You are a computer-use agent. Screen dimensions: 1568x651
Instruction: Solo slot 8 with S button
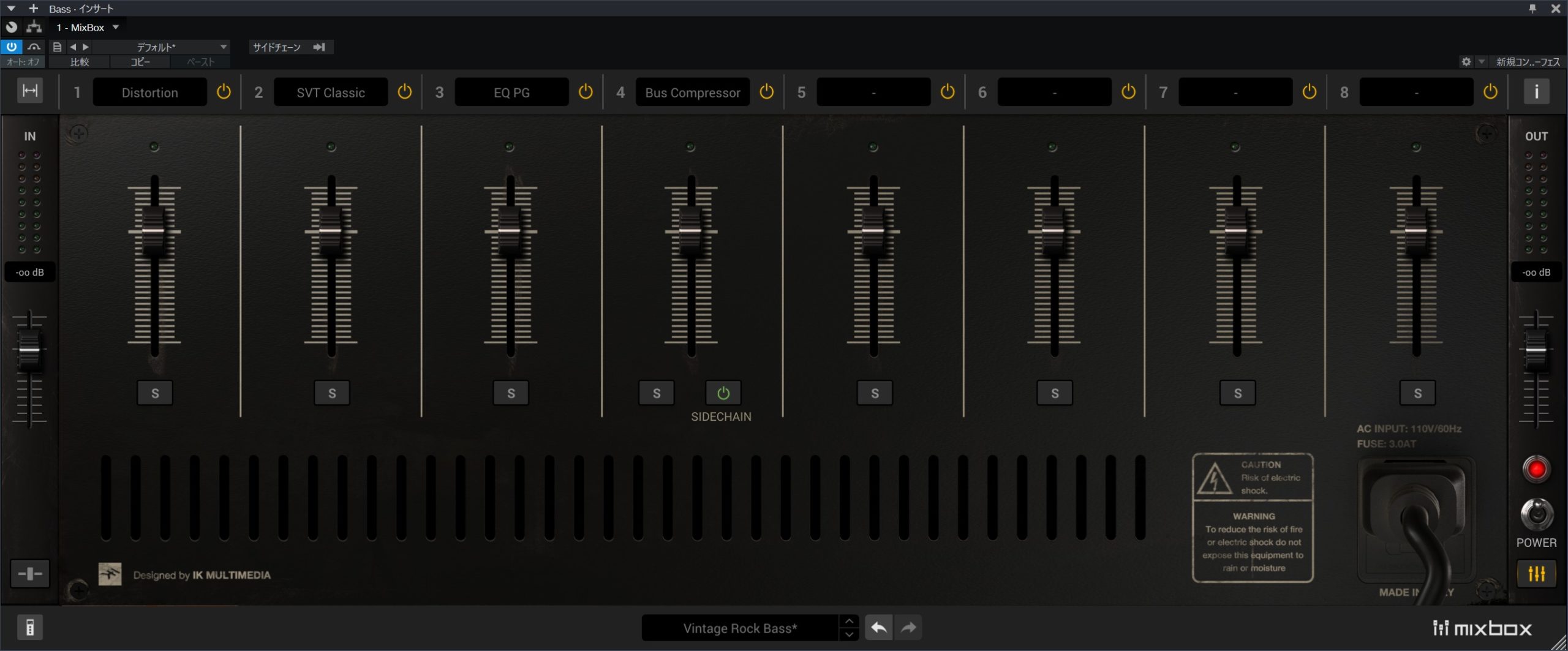pos(1418,393)
